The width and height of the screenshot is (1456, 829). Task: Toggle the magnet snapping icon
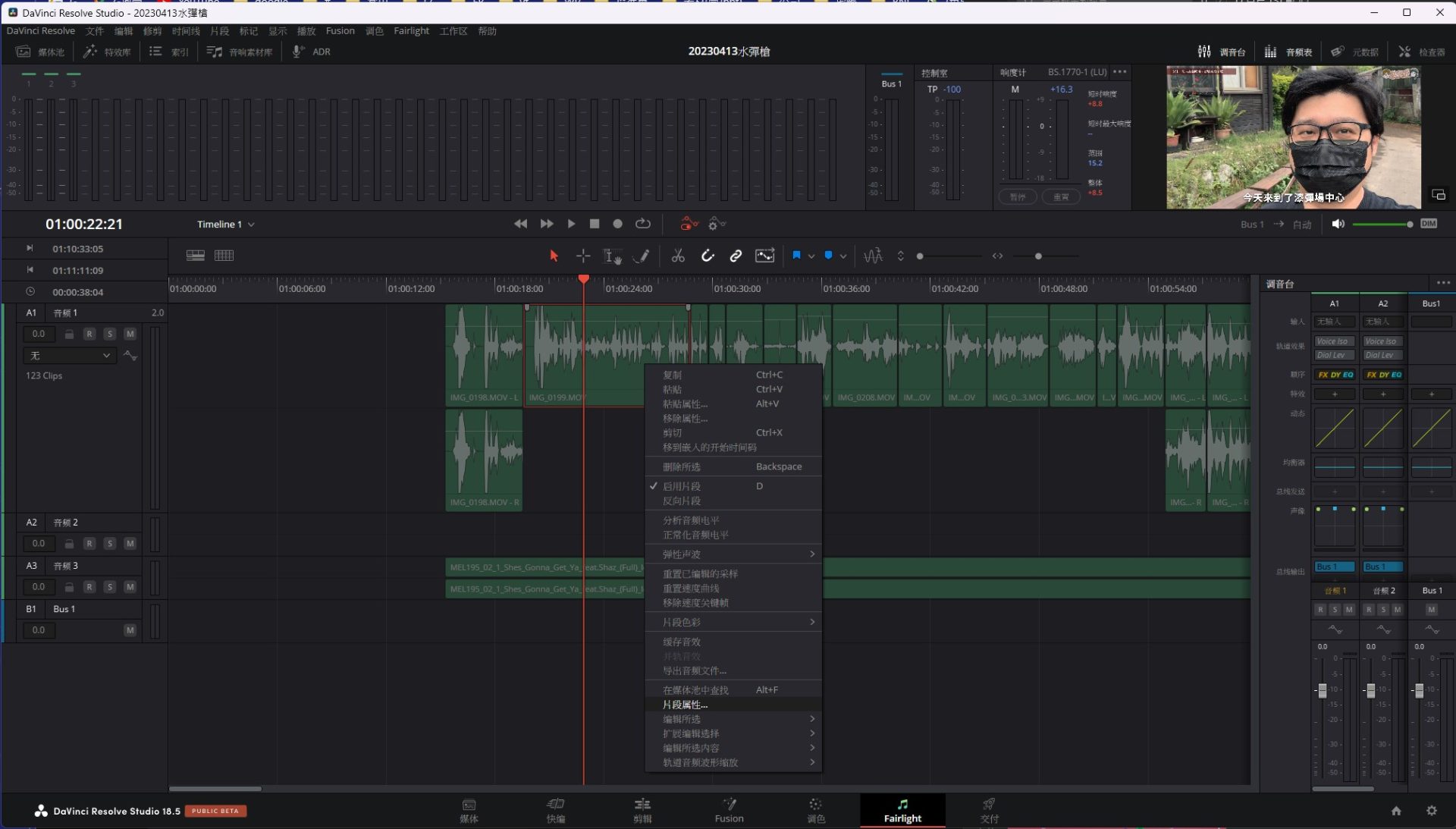click(x=708, y=256)
